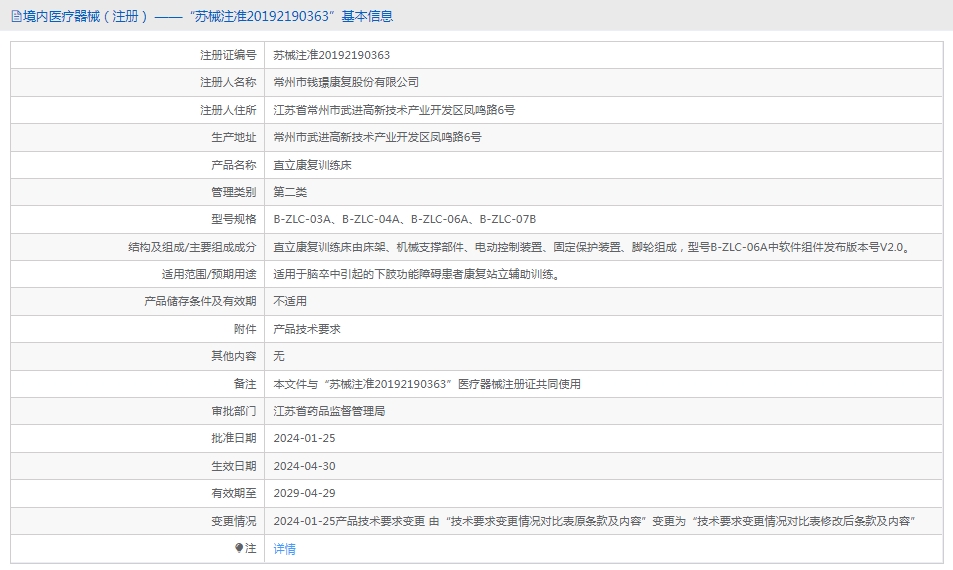Click approval department 江苏省药品监督管理局

click(329, 411)
